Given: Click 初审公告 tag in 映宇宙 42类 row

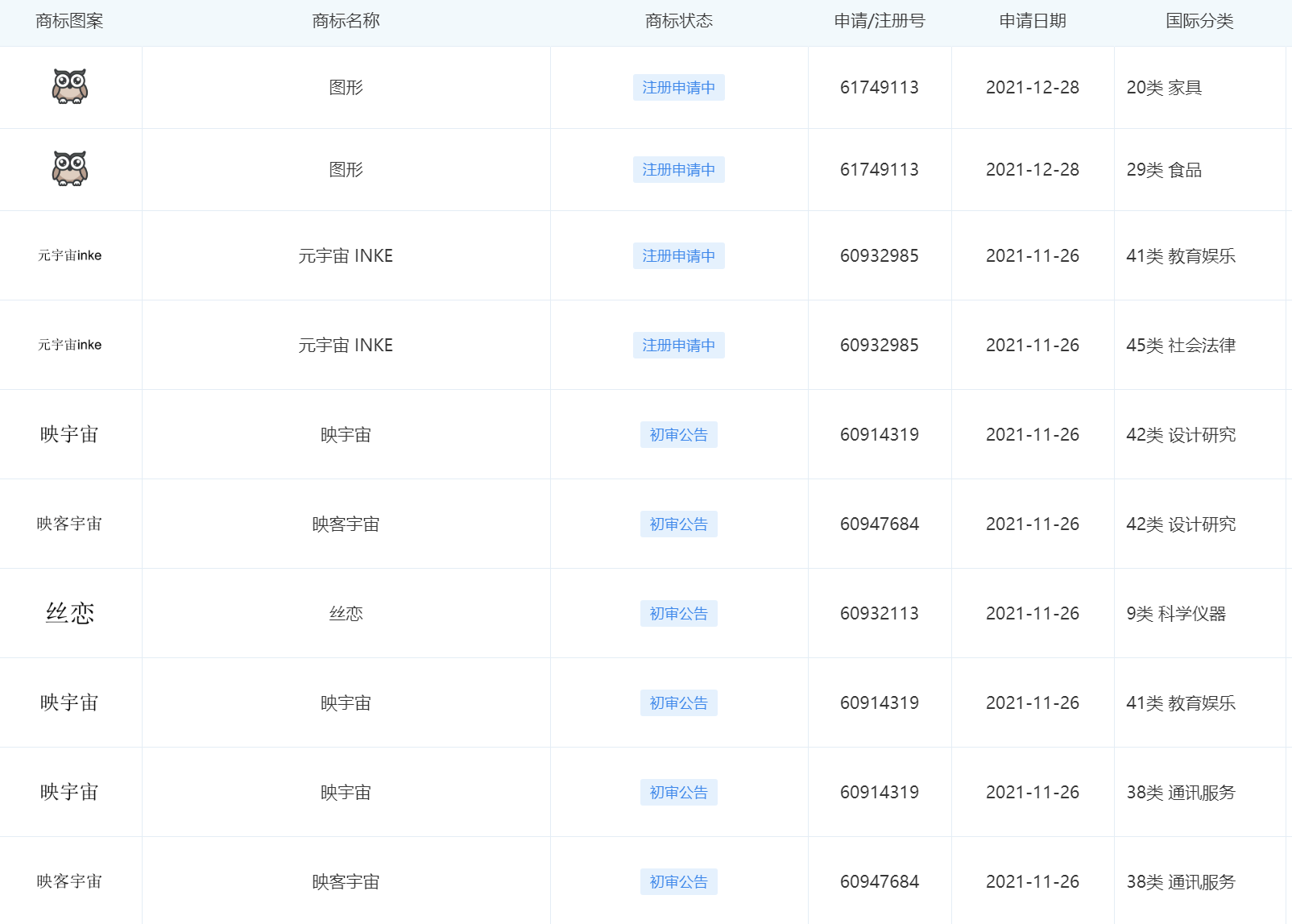Looking at the screenshot, I should click(679, 434).
